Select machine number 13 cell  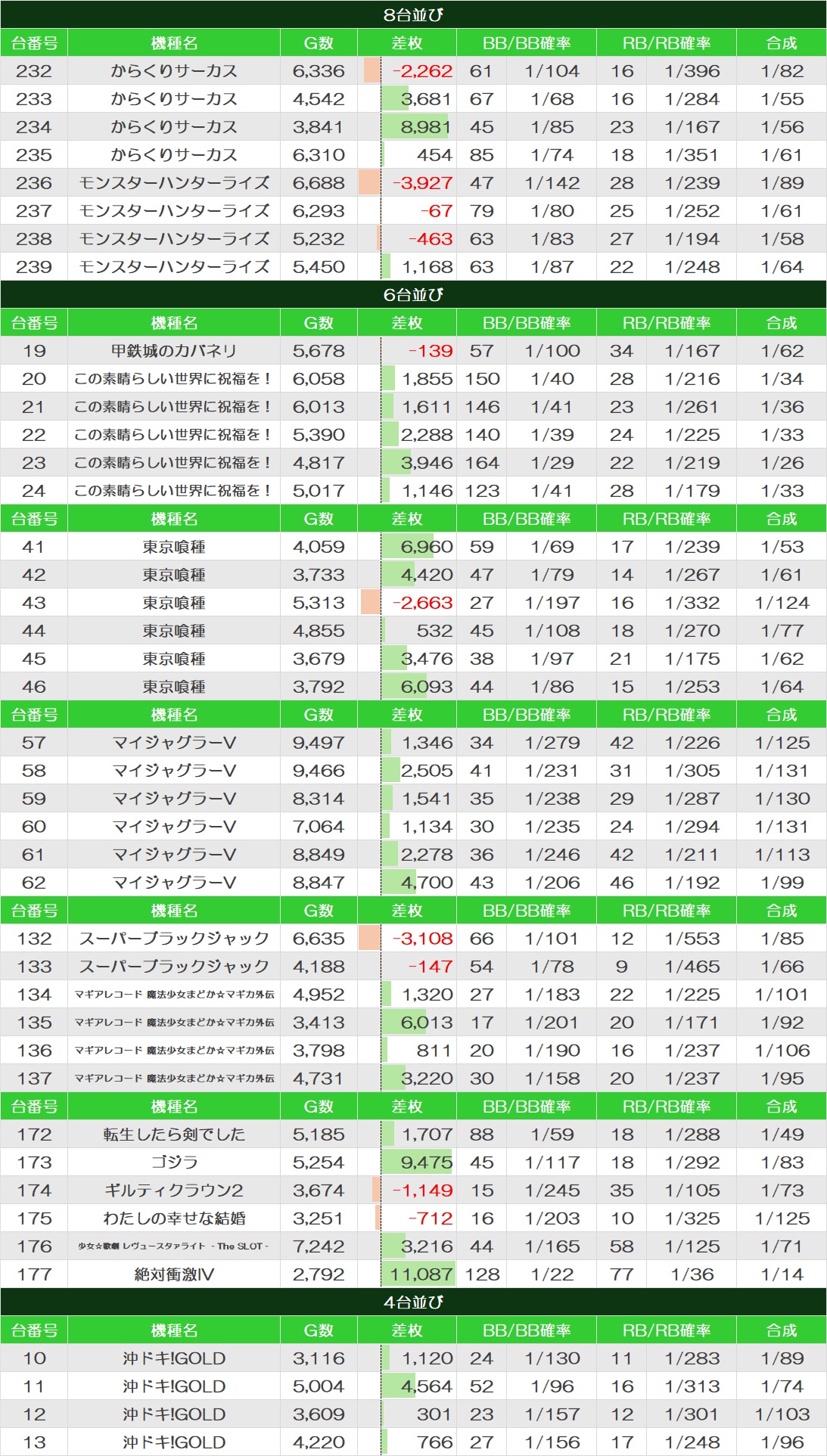pos(34,1442)
